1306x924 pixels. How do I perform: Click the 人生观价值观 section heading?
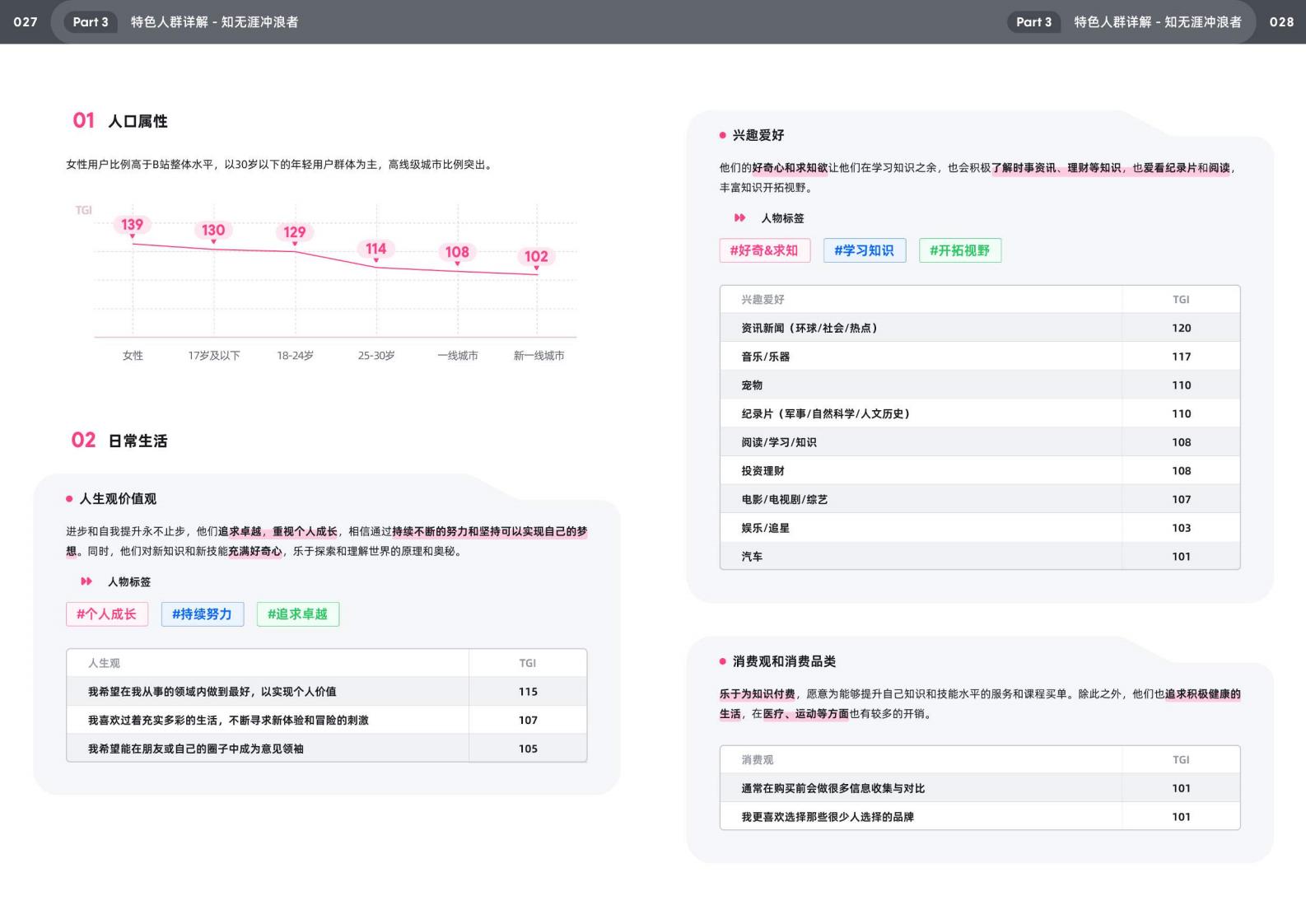coord(111,499)
